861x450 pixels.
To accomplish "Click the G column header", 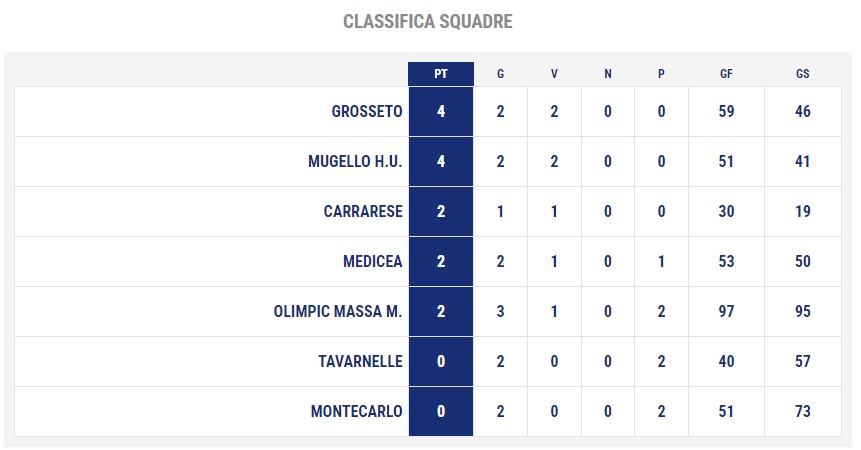I will [500, 74].
